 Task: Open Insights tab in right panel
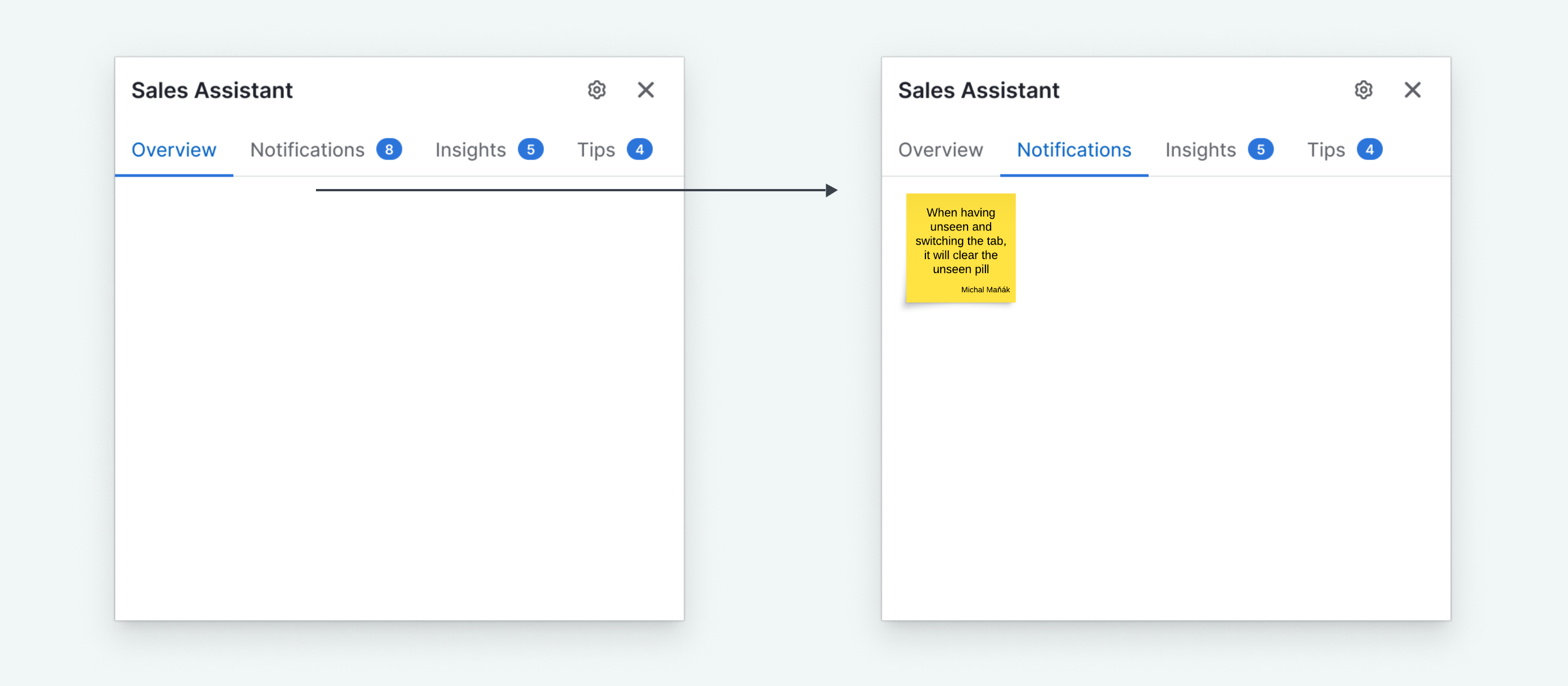coord(1219,150)
